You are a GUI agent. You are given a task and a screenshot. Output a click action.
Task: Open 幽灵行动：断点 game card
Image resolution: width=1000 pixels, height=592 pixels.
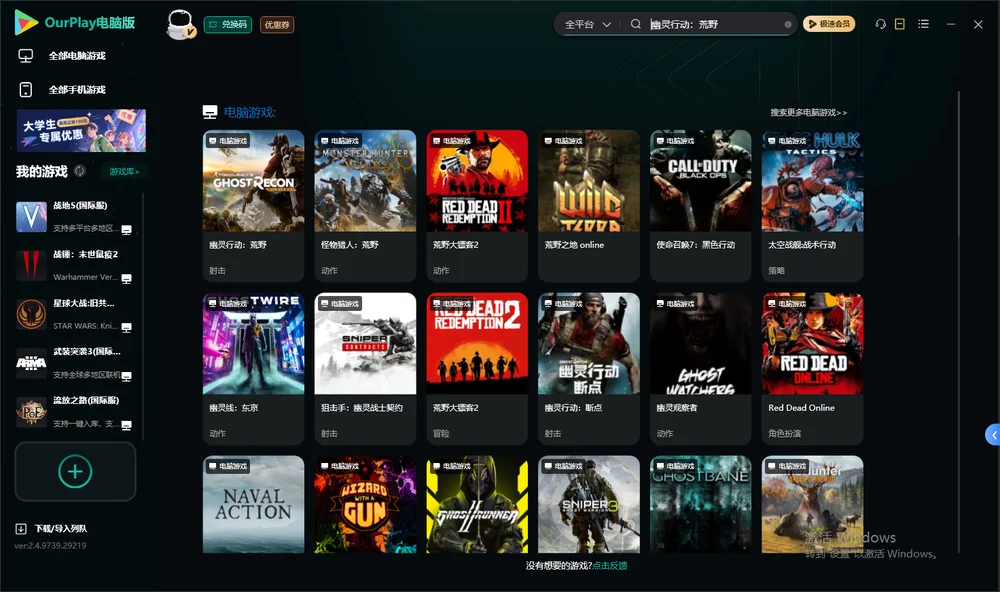pos(589,368)
